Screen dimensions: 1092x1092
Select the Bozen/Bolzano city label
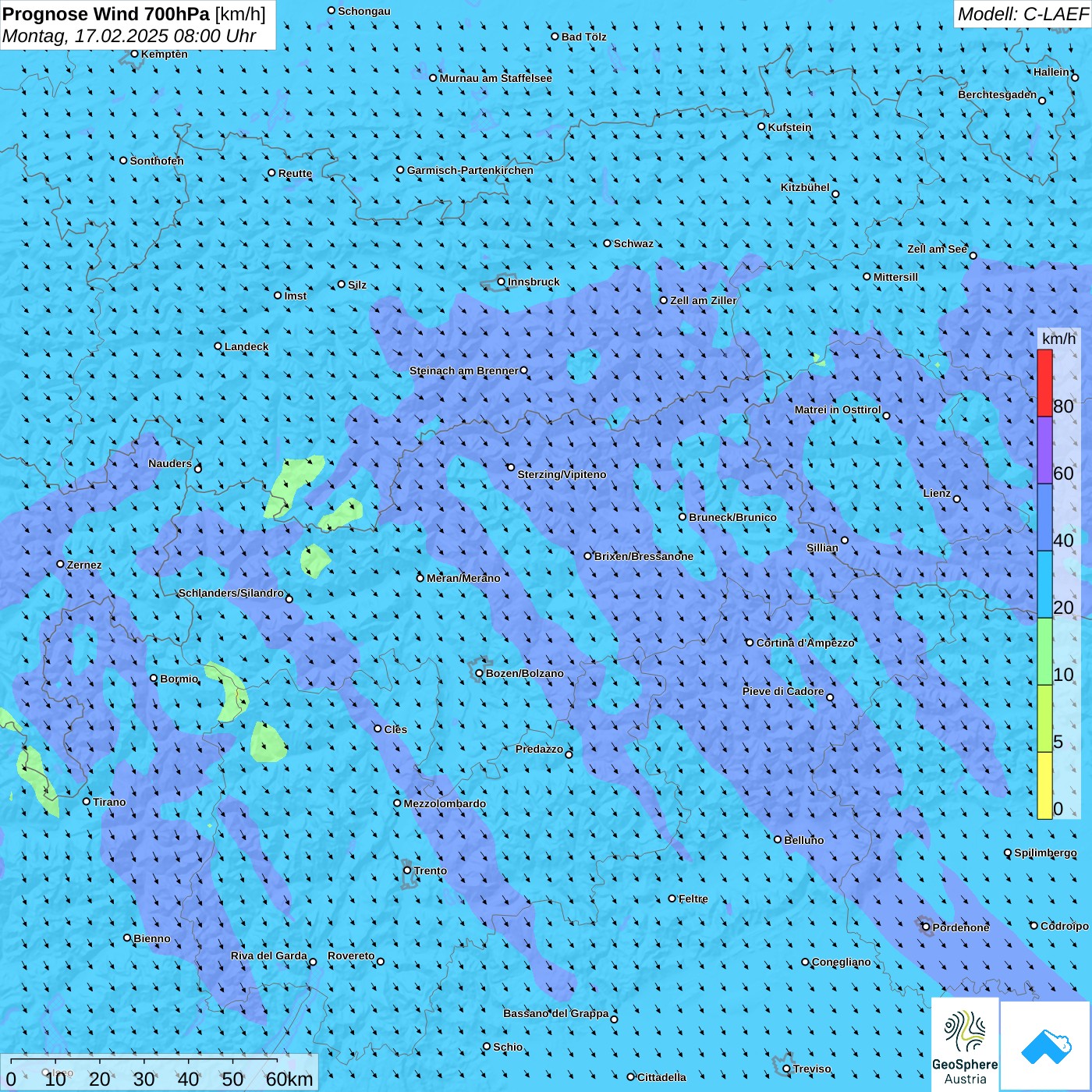(x=524, y=673)
